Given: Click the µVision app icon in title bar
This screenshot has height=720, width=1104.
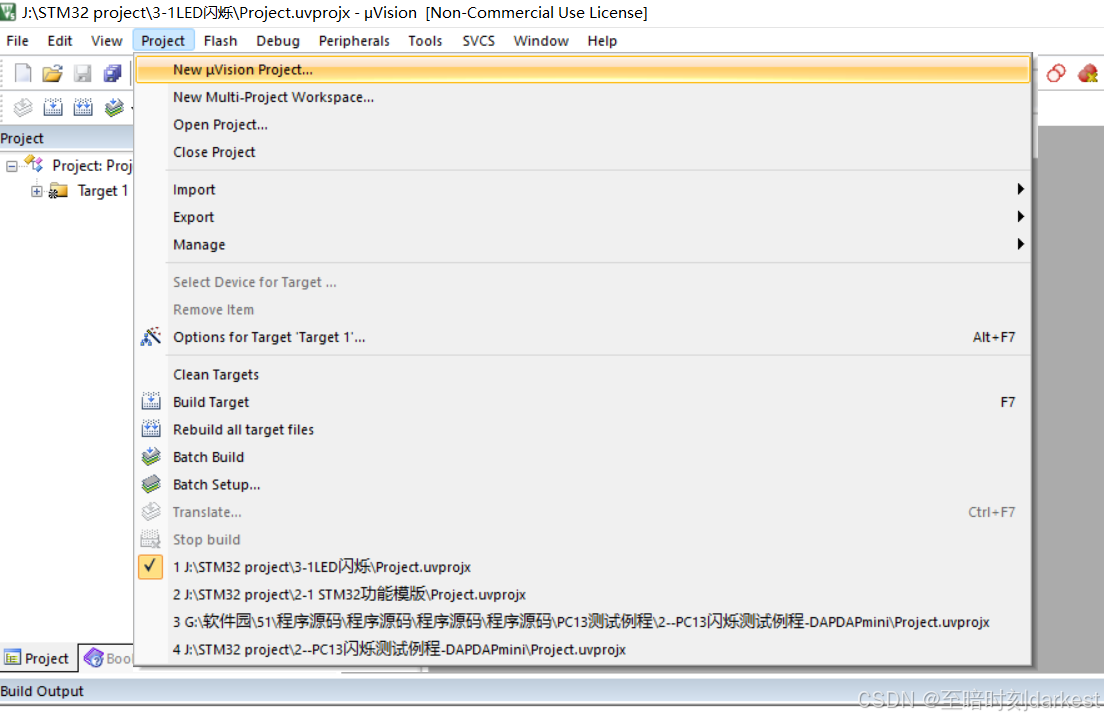Looking at the screenshot, I should [8, 12].
